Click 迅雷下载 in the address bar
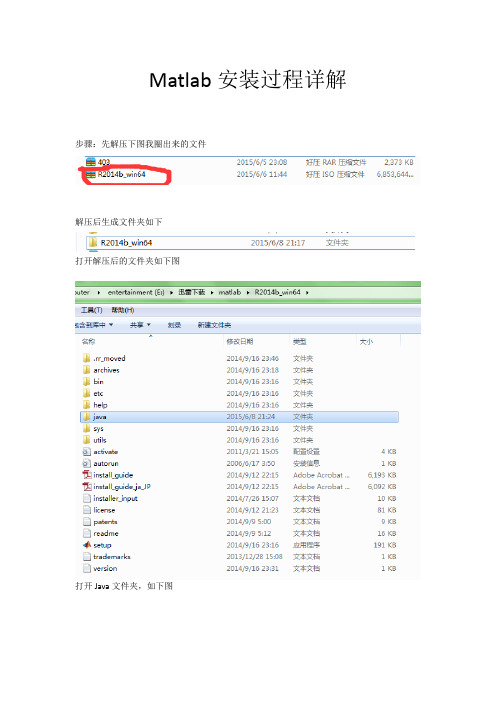The width and height of the screenshot is (496, 702). tap(192, 292)
